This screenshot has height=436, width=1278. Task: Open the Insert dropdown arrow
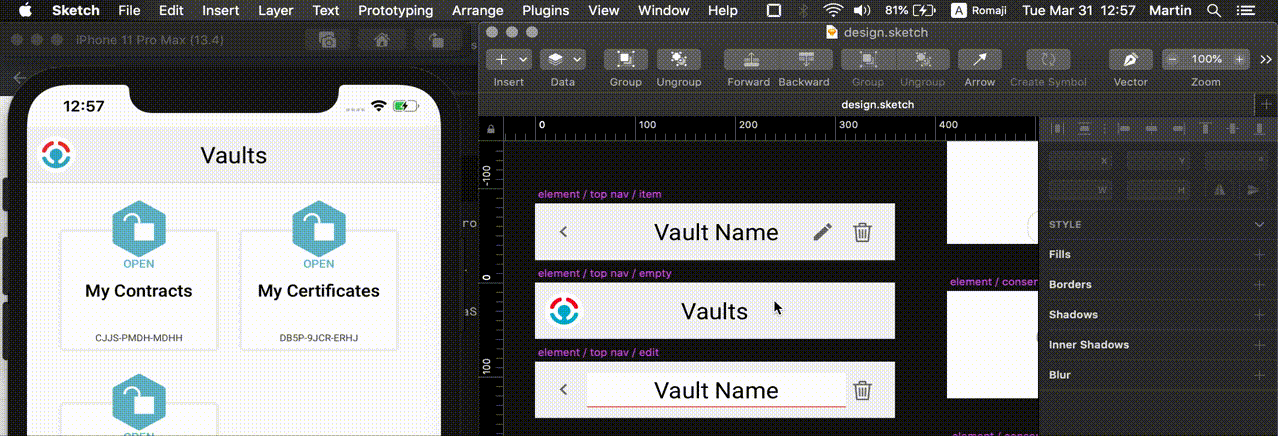click(522, 60)
